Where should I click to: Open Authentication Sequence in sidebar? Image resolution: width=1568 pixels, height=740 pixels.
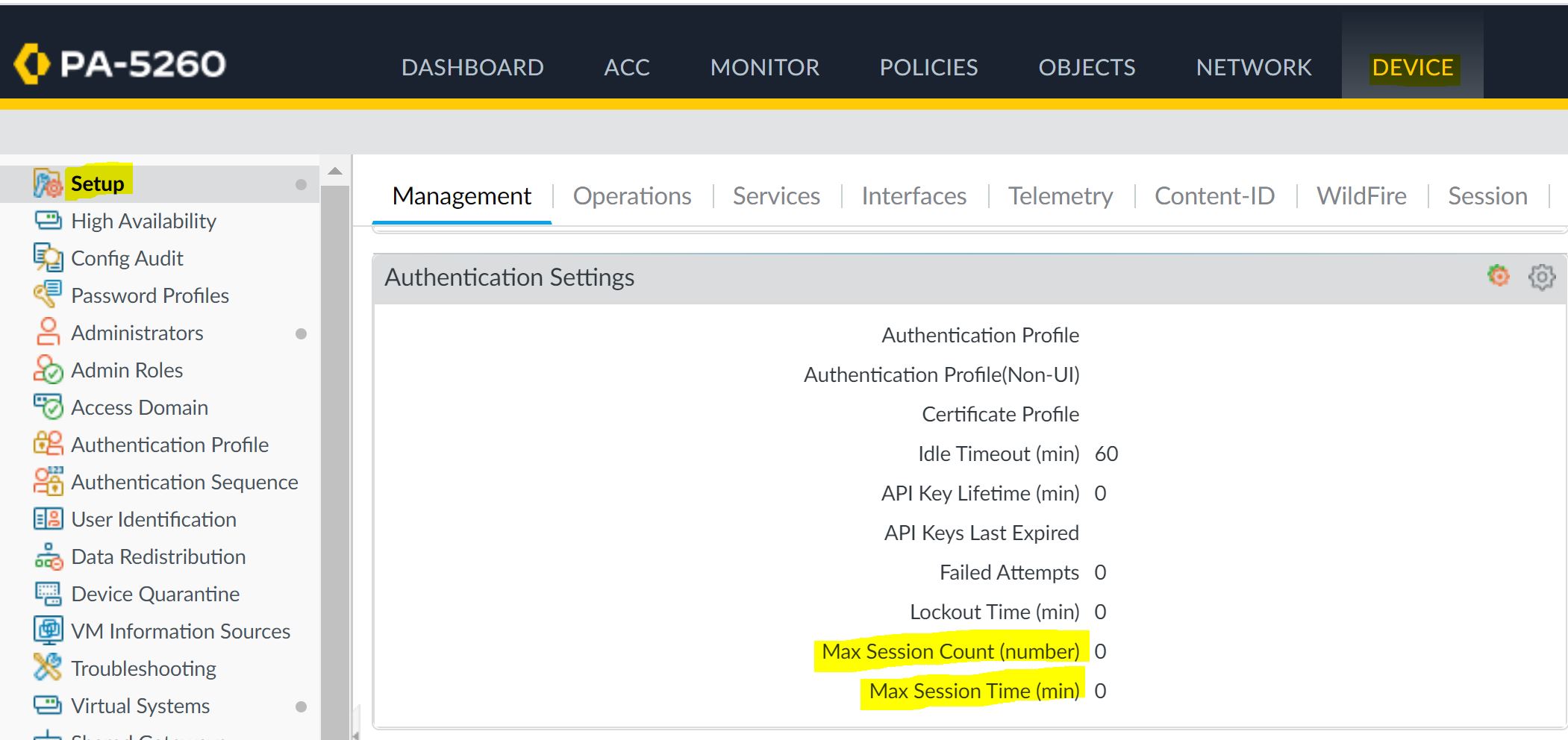tap(184, 482)
